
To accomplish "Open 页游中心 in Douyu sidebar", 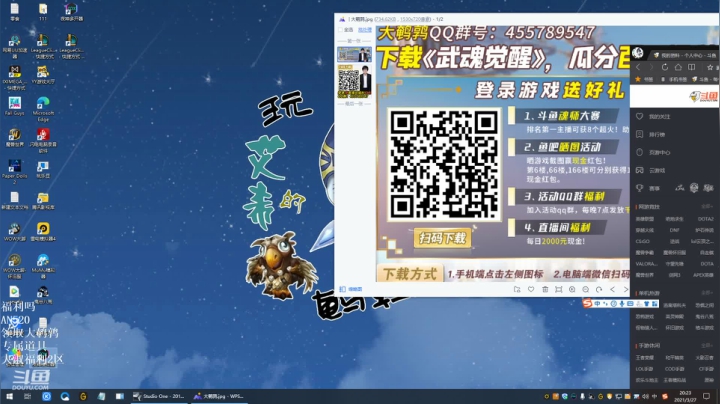I will (x=654, y=152).
